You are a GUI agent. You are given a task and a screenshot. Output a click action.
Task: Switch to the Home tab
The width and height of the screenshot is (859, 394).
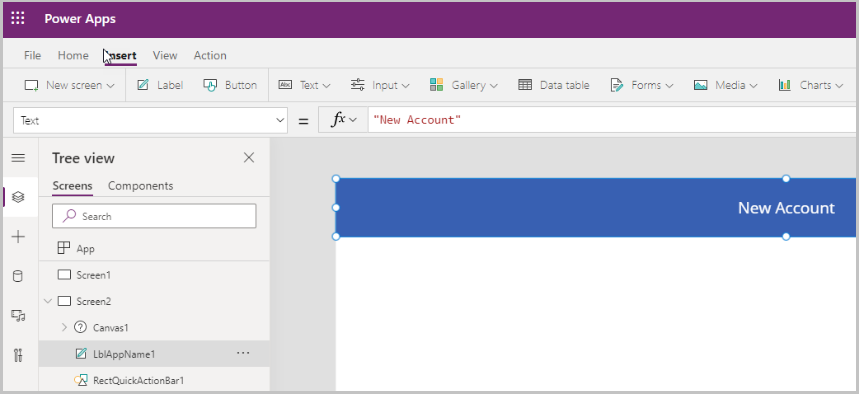(x=73, y=55)
